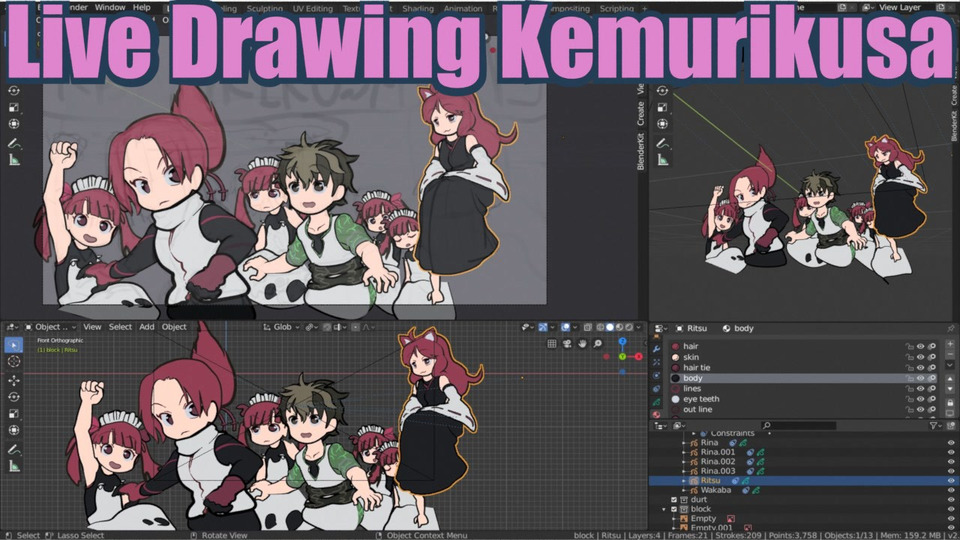
Task: Hide the skin layer
Action: tap(920, 357)
